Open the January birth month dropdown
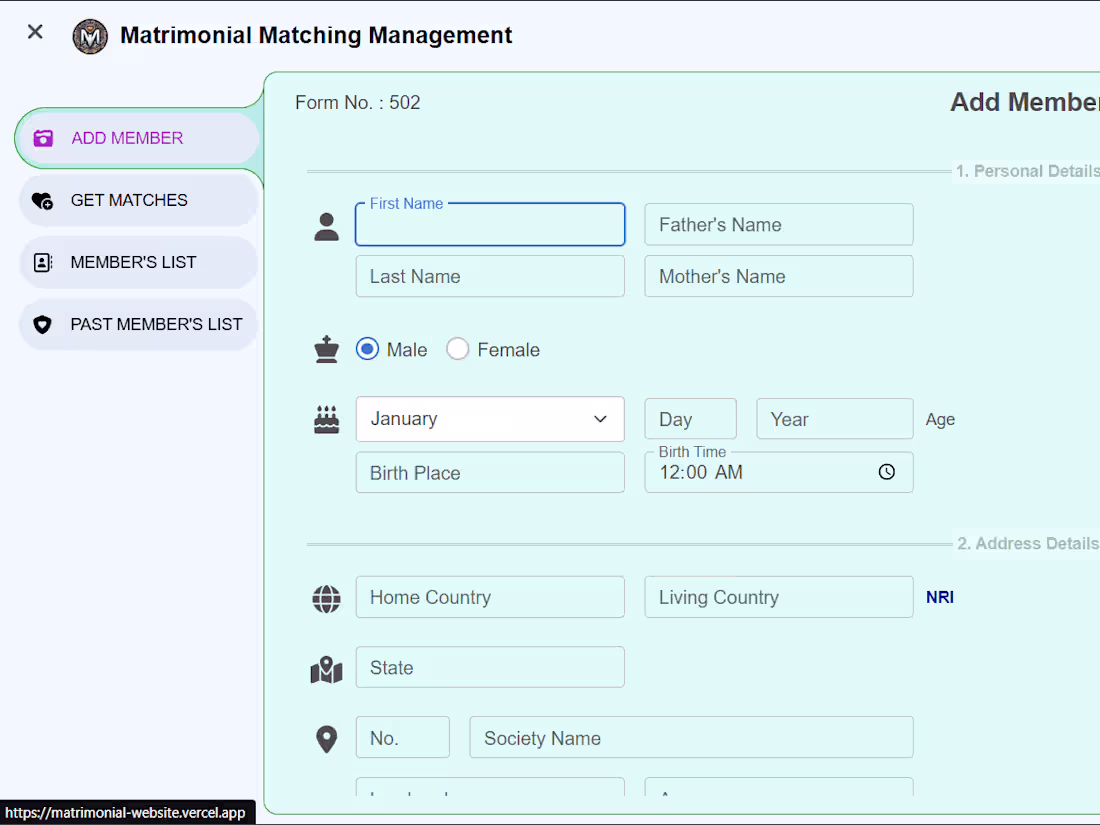The width and height of the screenshot is (1100, 825). [490, 419]
